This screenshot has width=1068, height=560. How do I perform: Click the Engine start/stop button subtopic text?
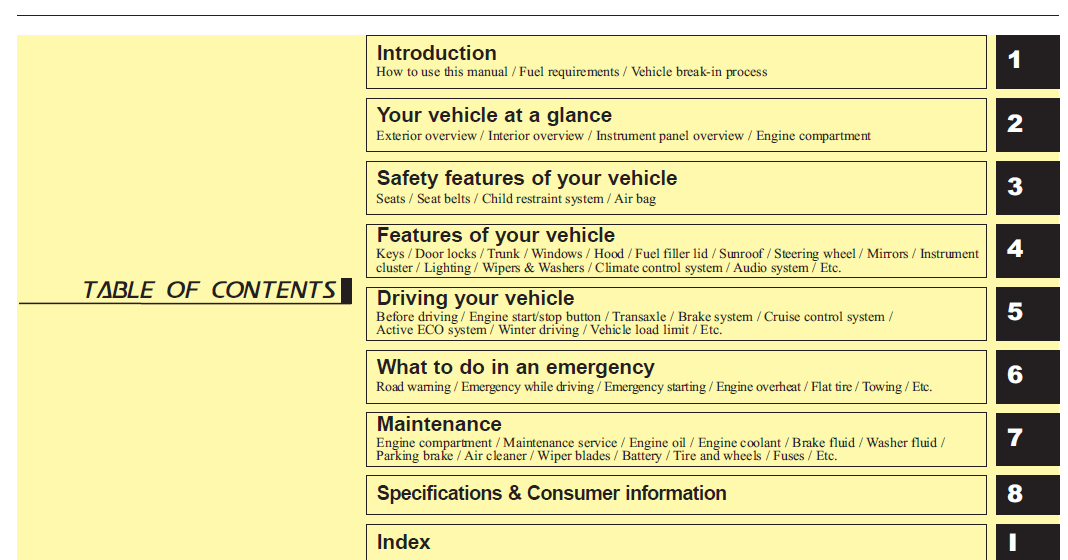click(x=535, y=317)
